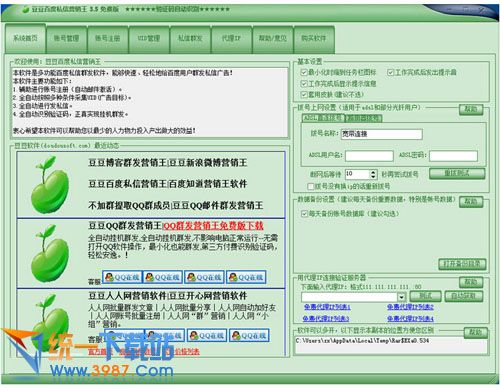Toggle 最小化时缩到任务栏图标 checkbox
The height and width of the screenshot is (385, 500).
click(x=304, y=72)
